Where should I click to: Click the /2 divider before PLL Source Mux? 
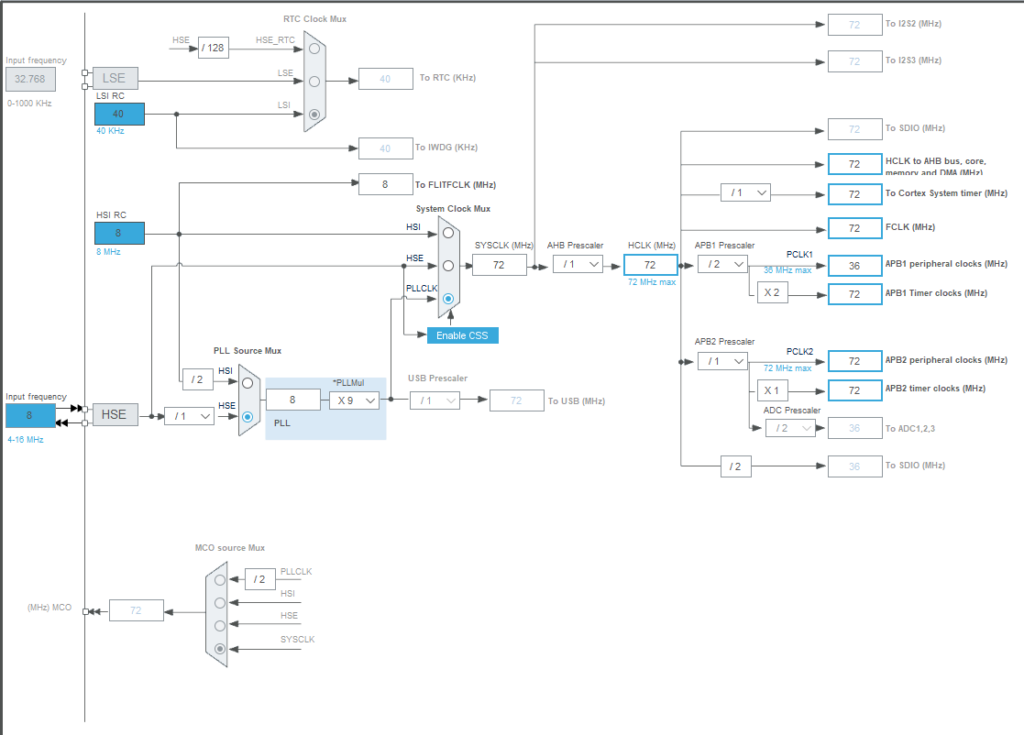click(198, 380)
